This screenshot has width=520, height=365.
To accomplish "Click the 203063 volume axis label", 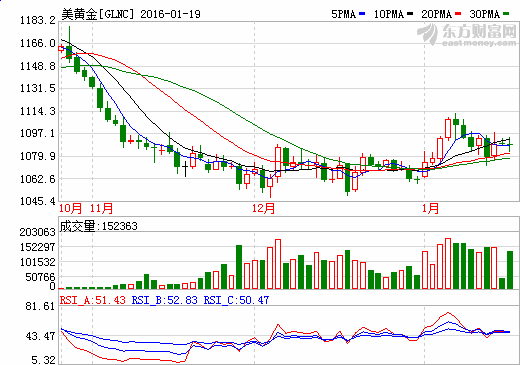I will [x=37, y=232].
